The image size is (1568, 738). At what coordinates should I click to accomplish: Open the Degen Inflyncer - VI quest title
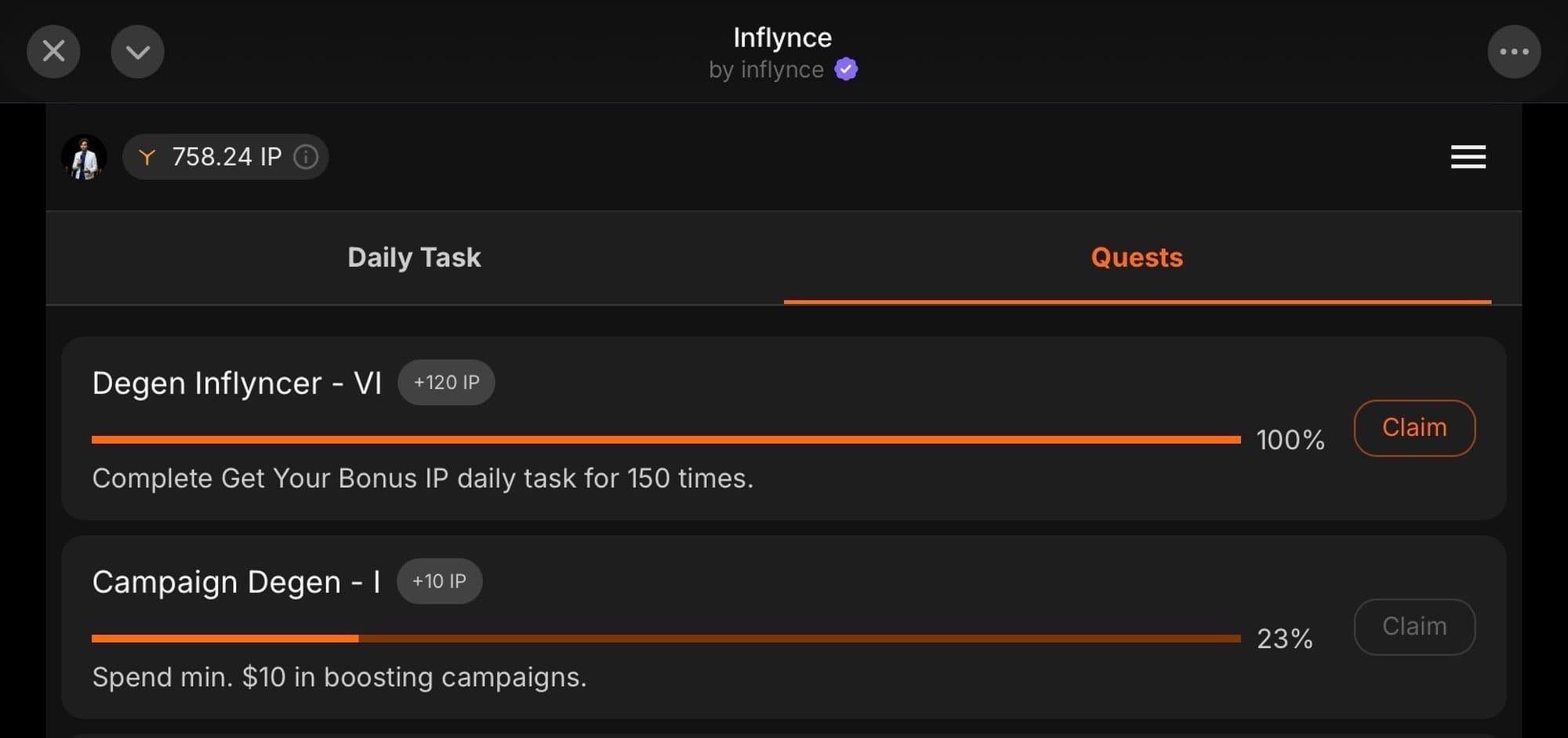point(237,384)
